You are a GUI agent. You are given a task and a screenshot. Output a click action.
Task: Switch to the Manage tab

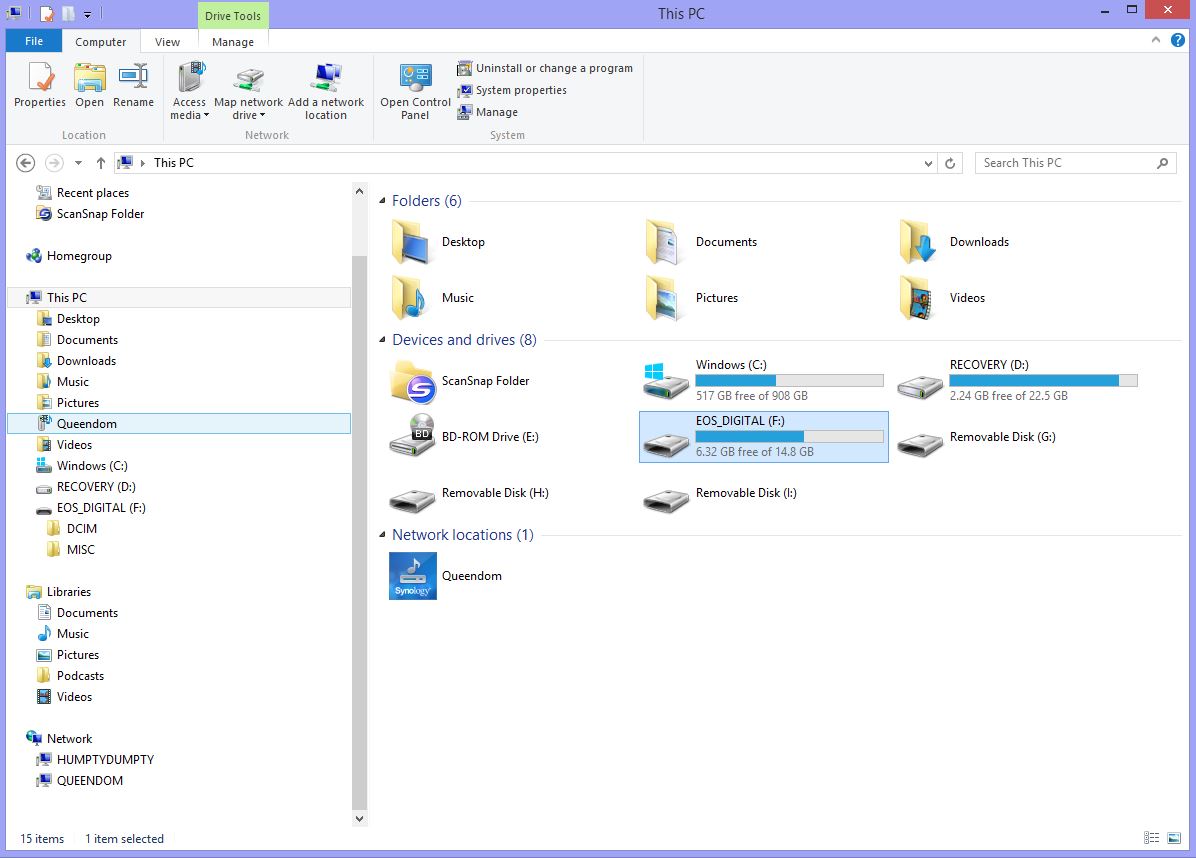click(x=233, y=42)
